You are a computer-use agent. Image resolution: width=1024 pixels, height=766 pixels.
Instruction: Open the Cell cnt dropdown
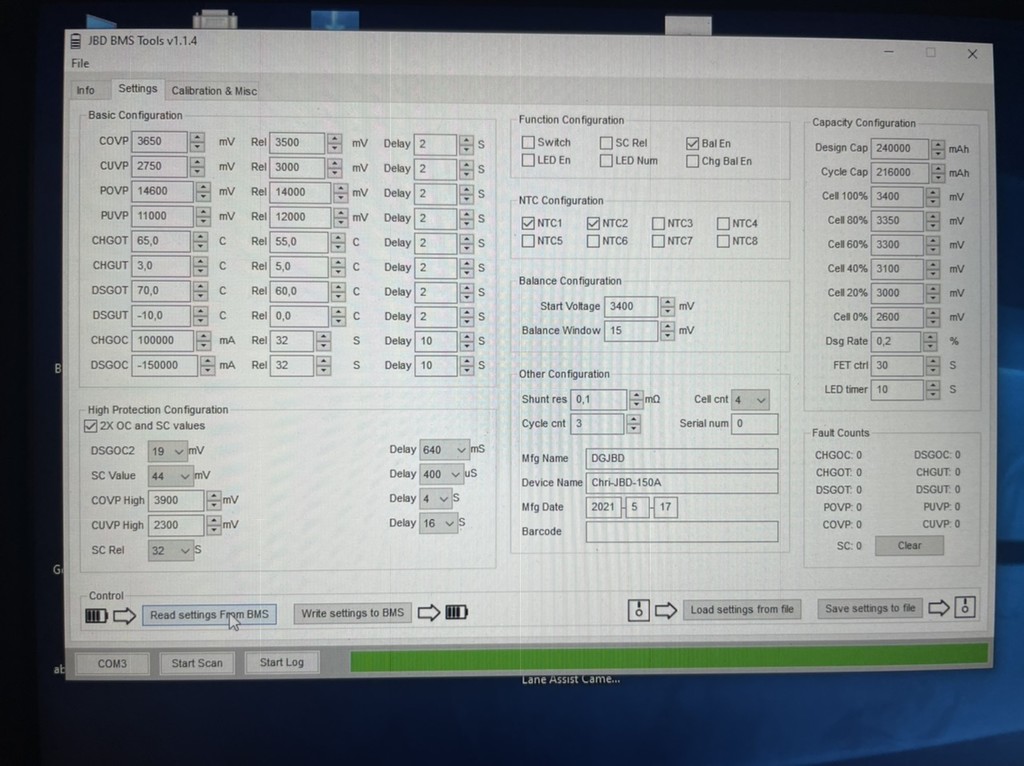[x=750, y=400]
